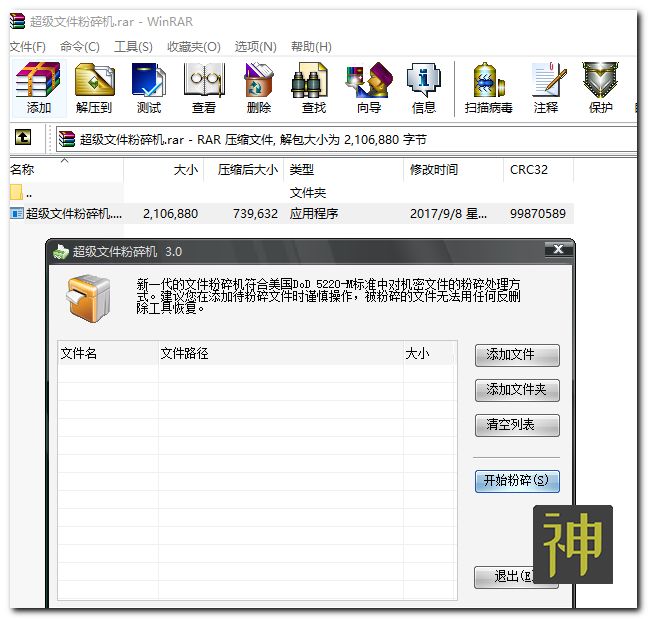Open the 帮助(H) menu
648x619 pixels.
tap(311, 46)
